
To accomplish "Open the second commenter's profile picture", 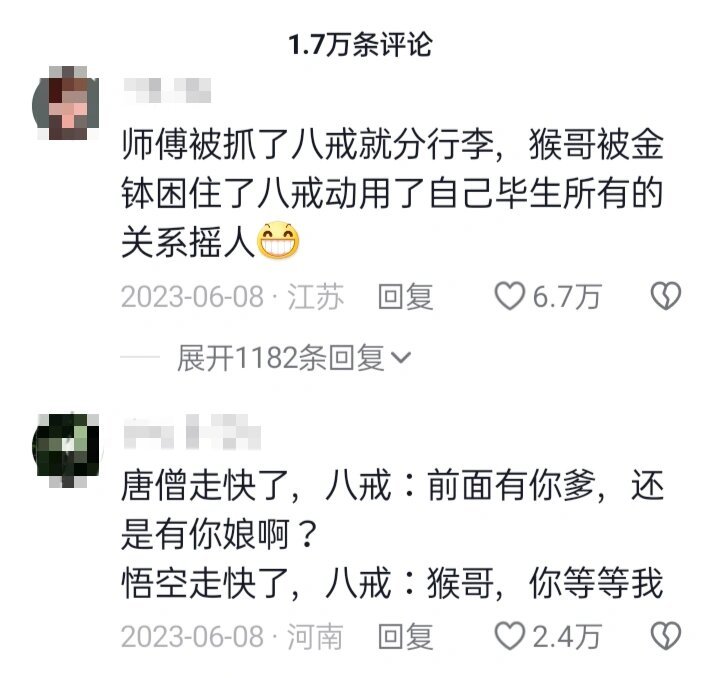I will pos(66,450).
